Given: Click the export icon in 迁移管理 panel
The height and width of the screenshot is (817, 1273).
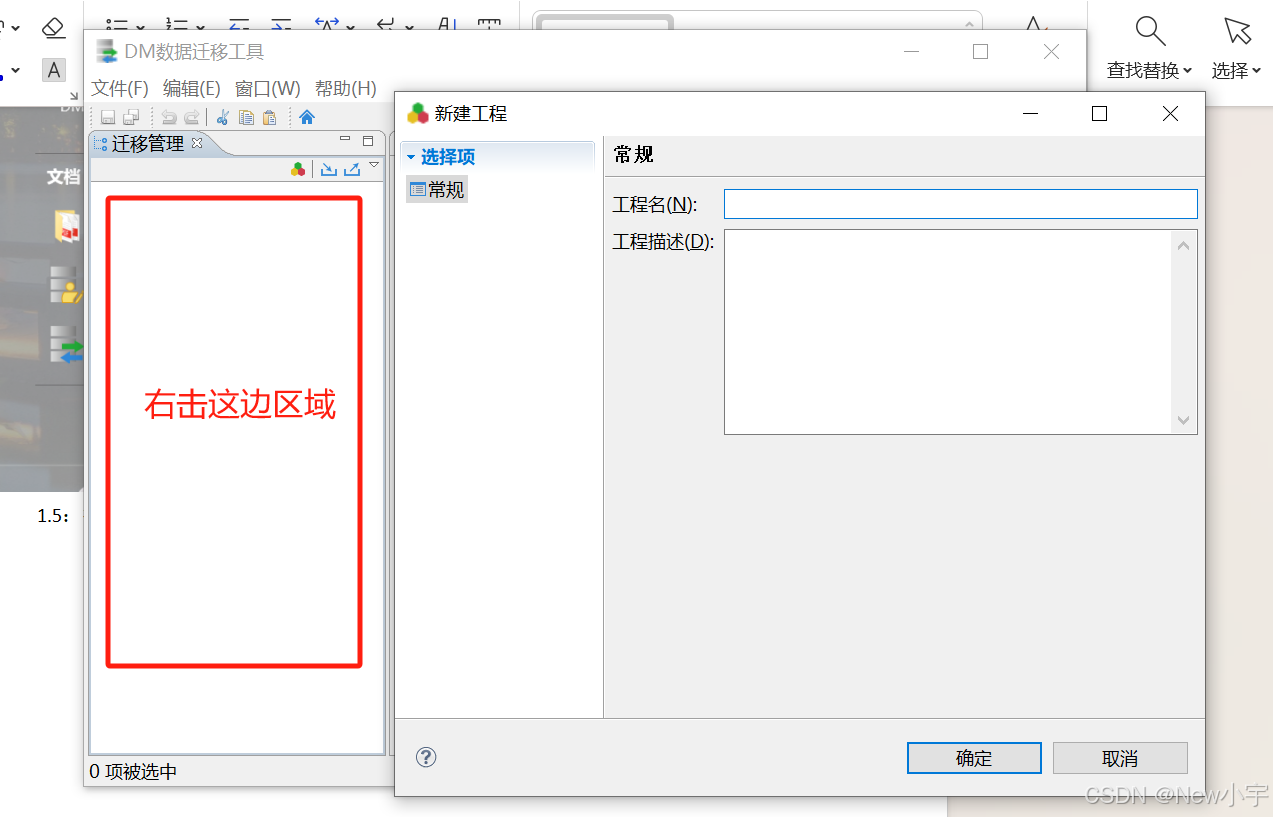Looking at the screenshot, I should click(x=354, y=168).
